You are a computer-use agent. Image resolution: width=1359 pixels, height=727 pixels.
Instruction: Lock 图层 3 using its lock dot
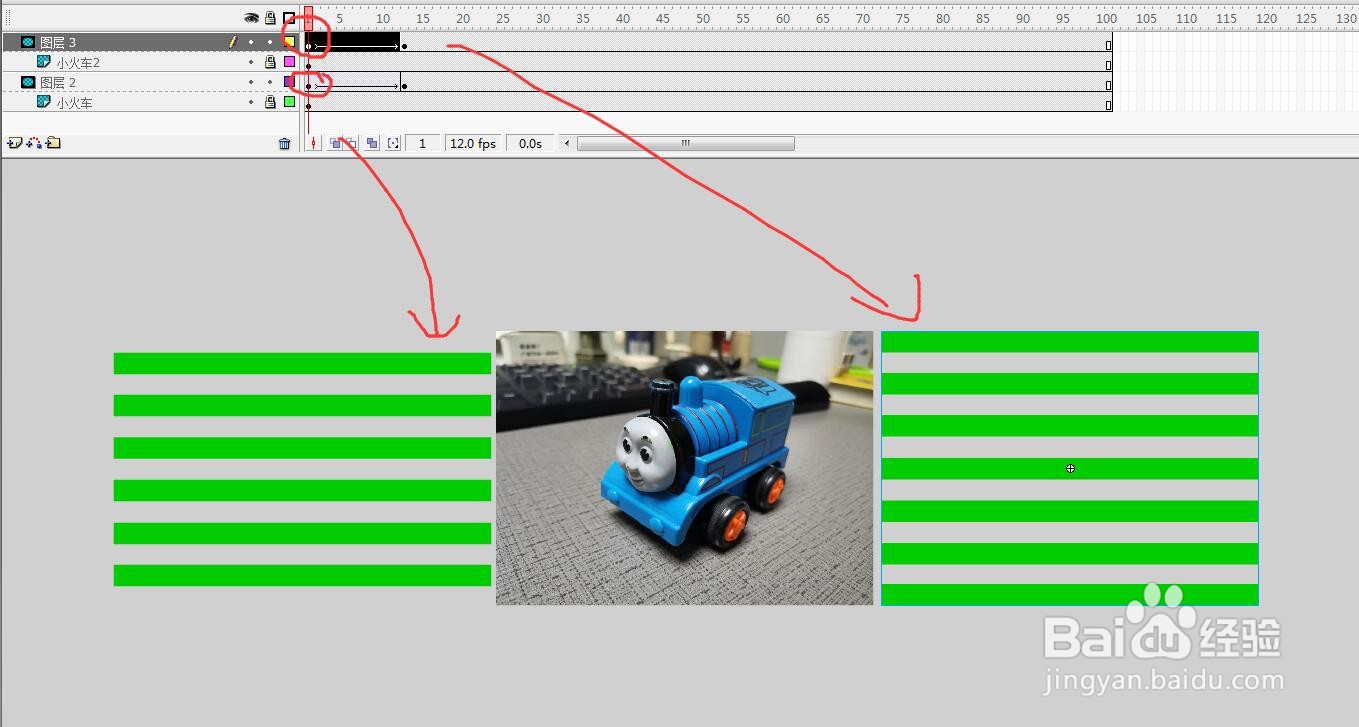click(270, 42)
